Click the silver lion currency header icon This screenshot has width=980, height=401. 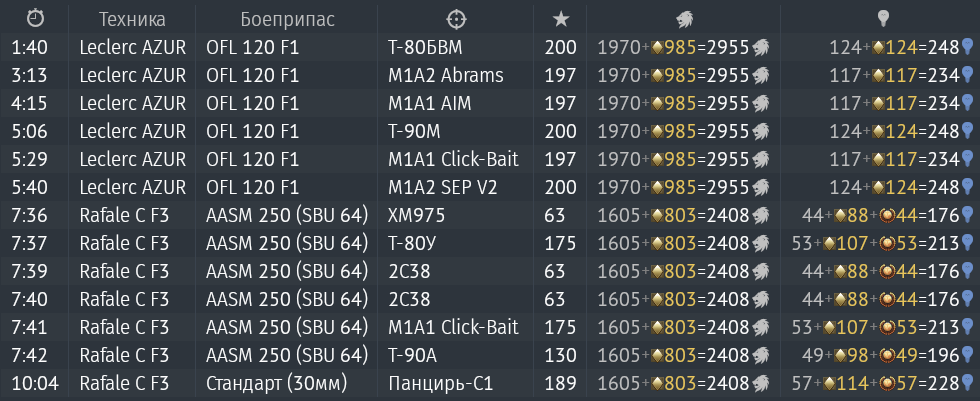click(684, 19)
